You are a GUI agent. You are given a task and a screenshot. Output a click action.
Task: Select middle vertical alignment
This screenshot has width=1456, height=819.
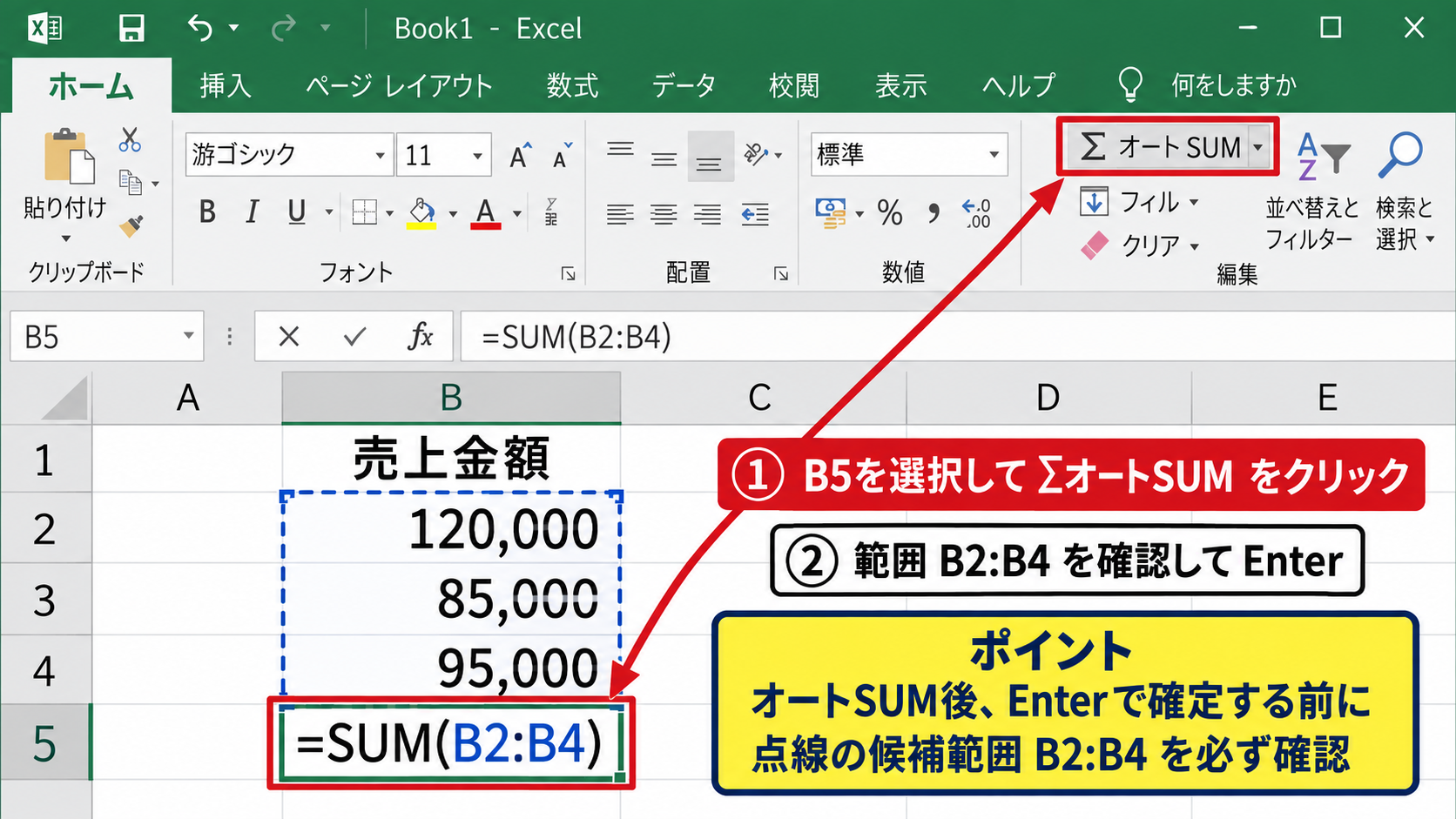pos(664,158)
